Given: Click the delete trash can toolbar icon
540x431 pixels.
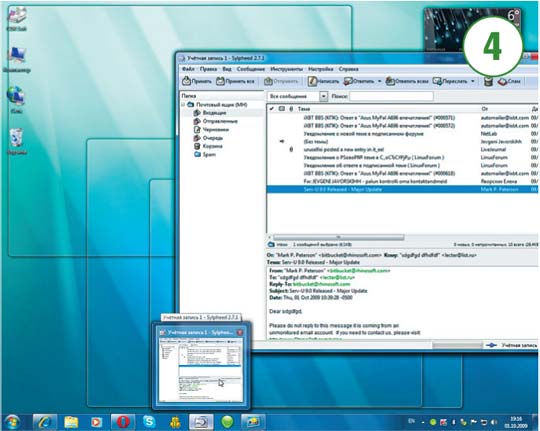Looking at the screenshot, I should pyautogui.click(x=488, y=81).
